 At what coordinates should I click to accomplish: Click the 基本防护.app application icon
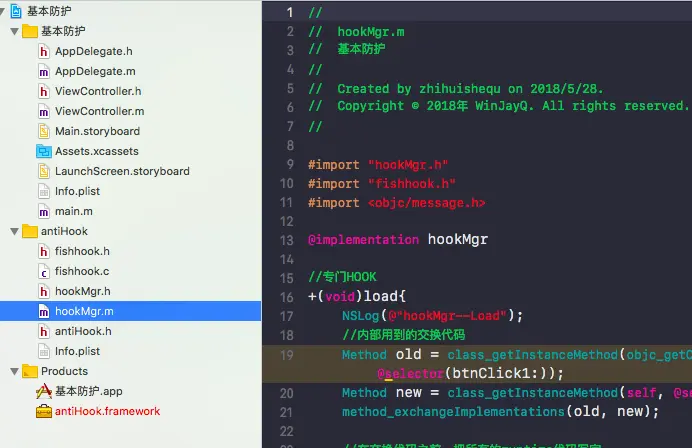tap(44, 392)
